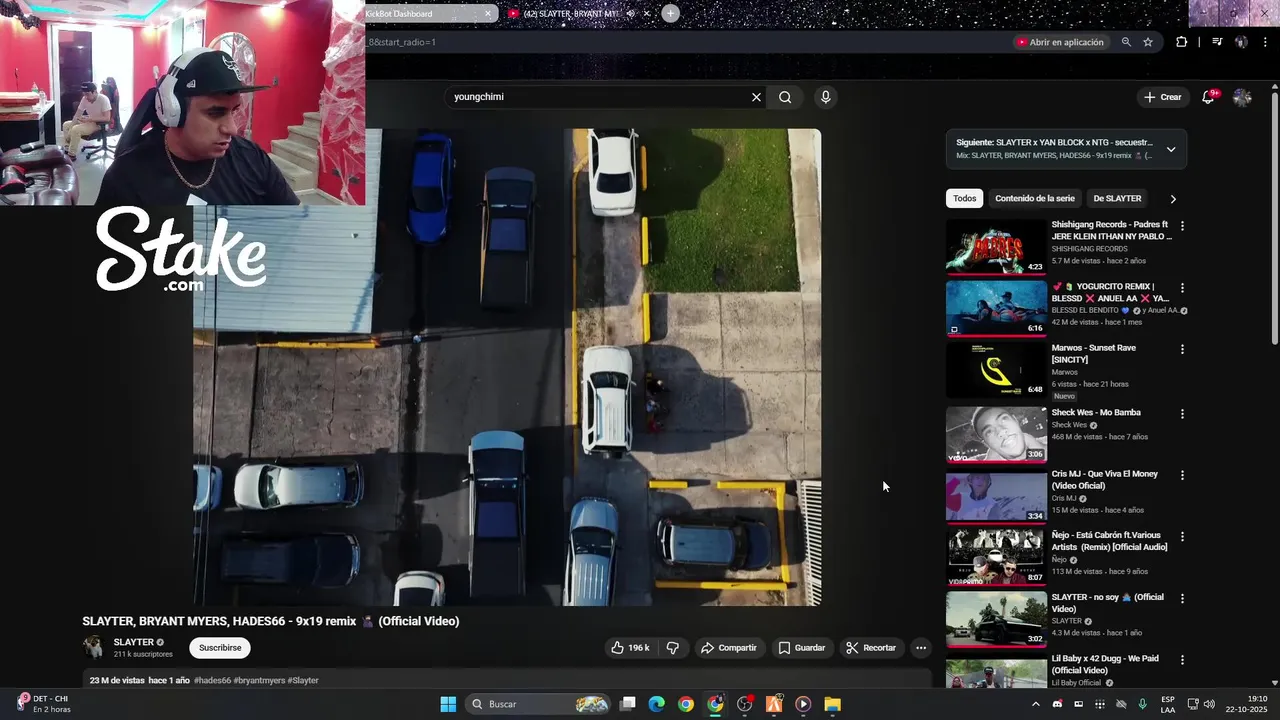Open options for Marwos Sunset Rave video

[1182, 349]
